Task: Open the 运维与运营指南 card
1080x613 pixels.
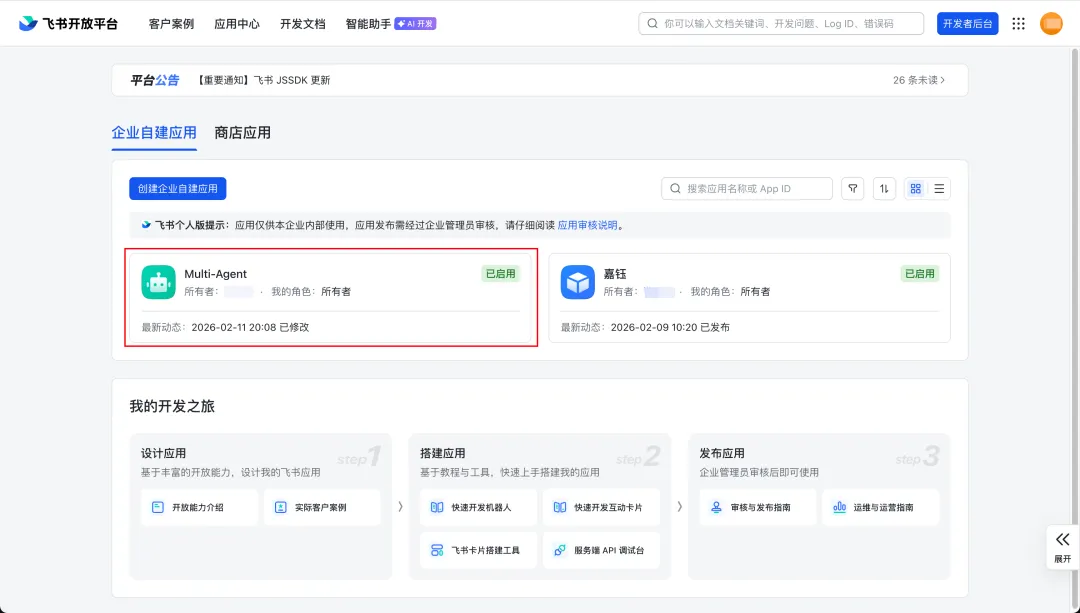Action: tap(881, 507)
